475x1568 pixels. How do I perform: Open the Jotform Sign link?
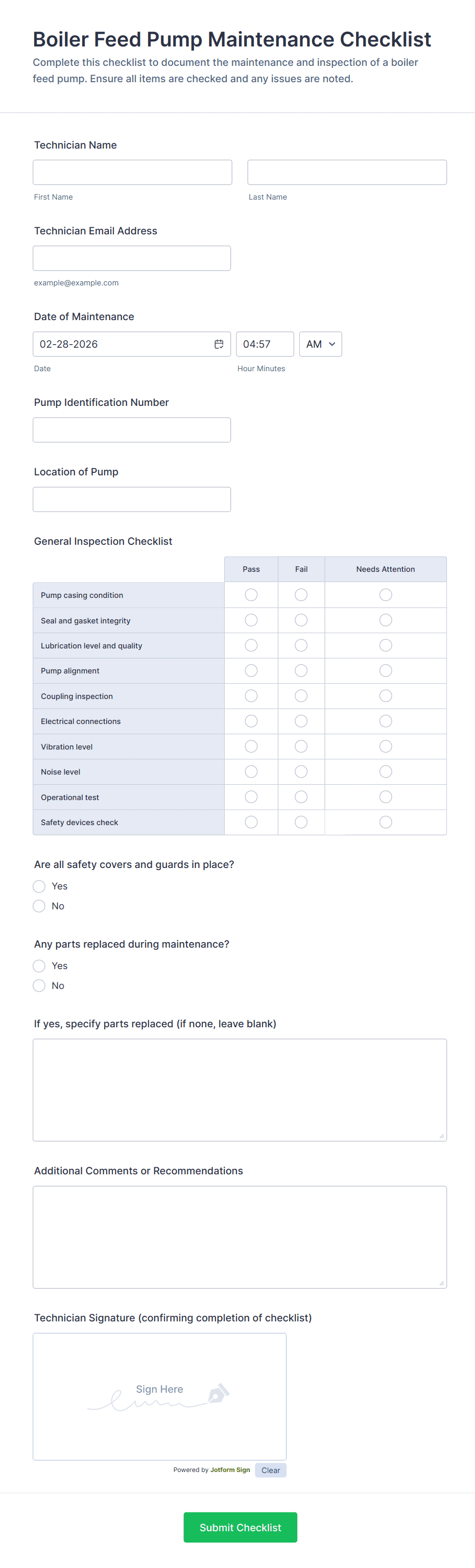click(230, 1469)
